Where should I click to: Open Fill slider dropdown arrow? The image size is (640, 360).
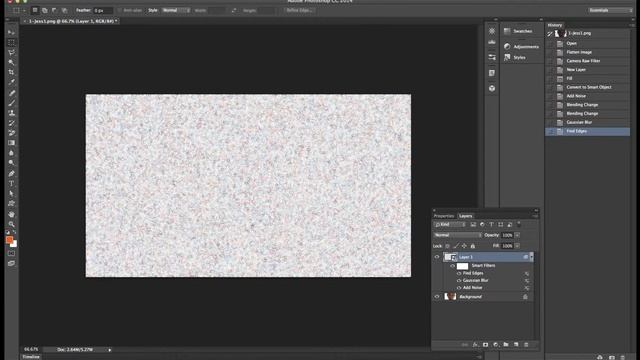[517, 246]
